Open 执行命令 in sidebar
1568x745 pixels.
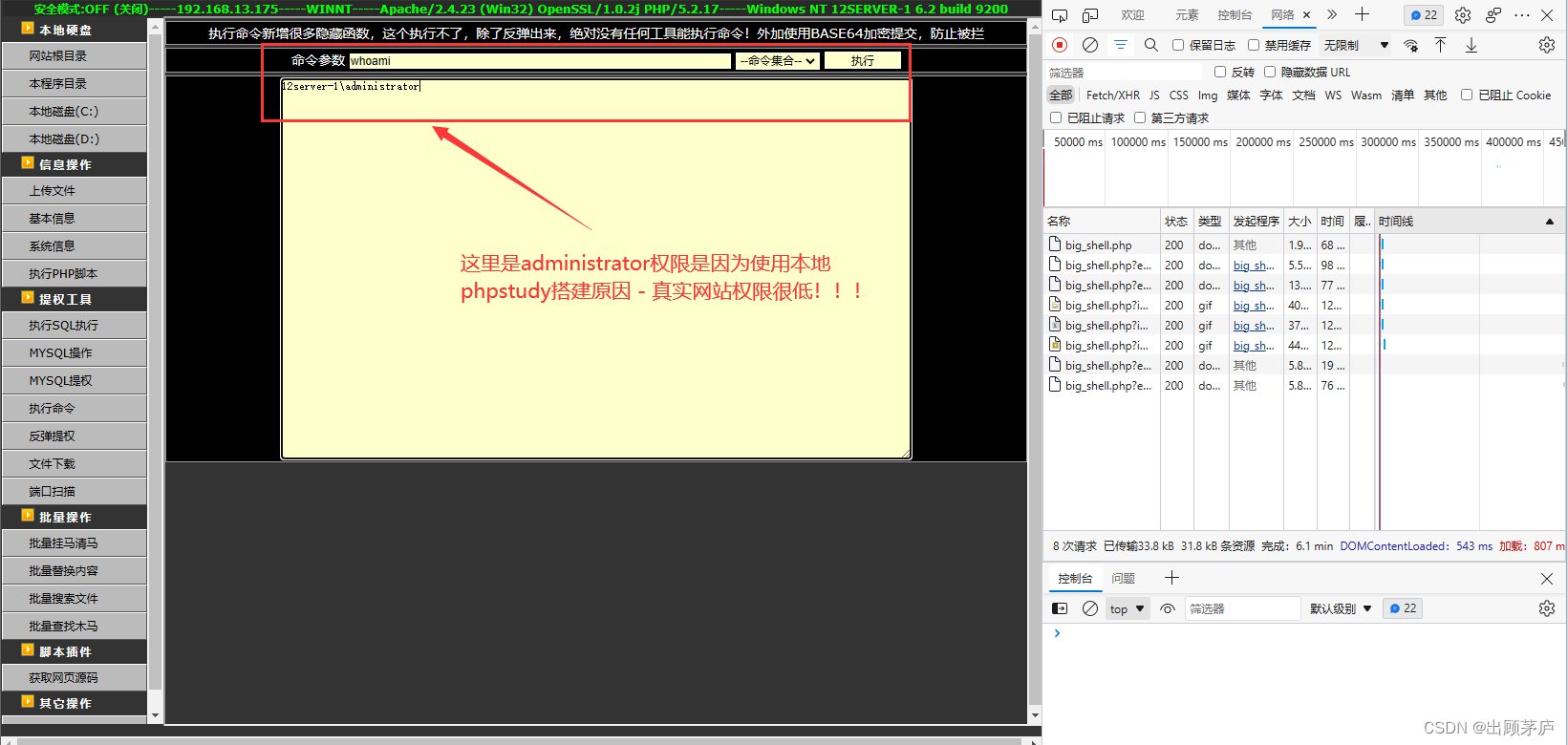pyautogui.click(x=75, y=408)
